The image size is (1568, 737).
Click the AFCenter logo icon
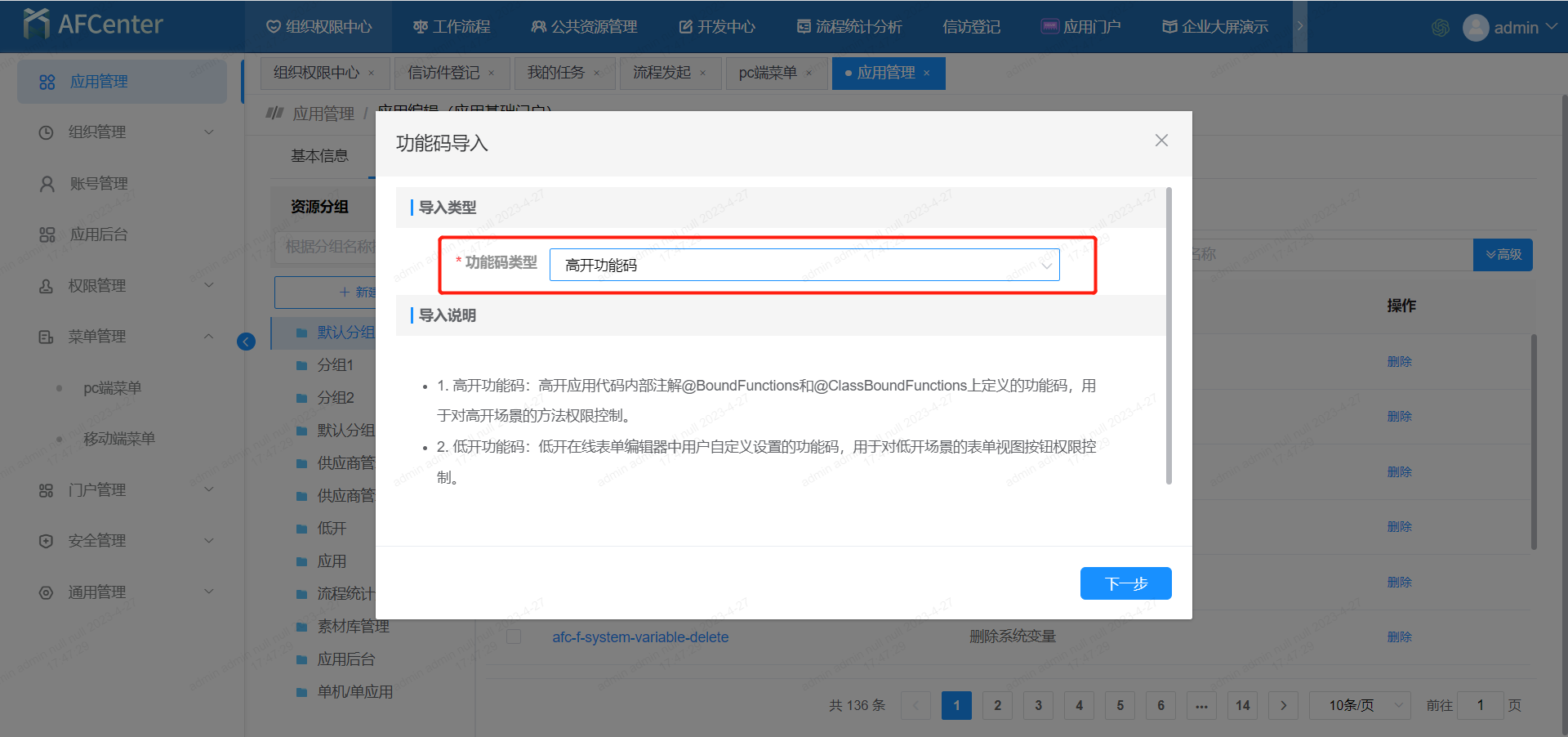coord(36,25)
